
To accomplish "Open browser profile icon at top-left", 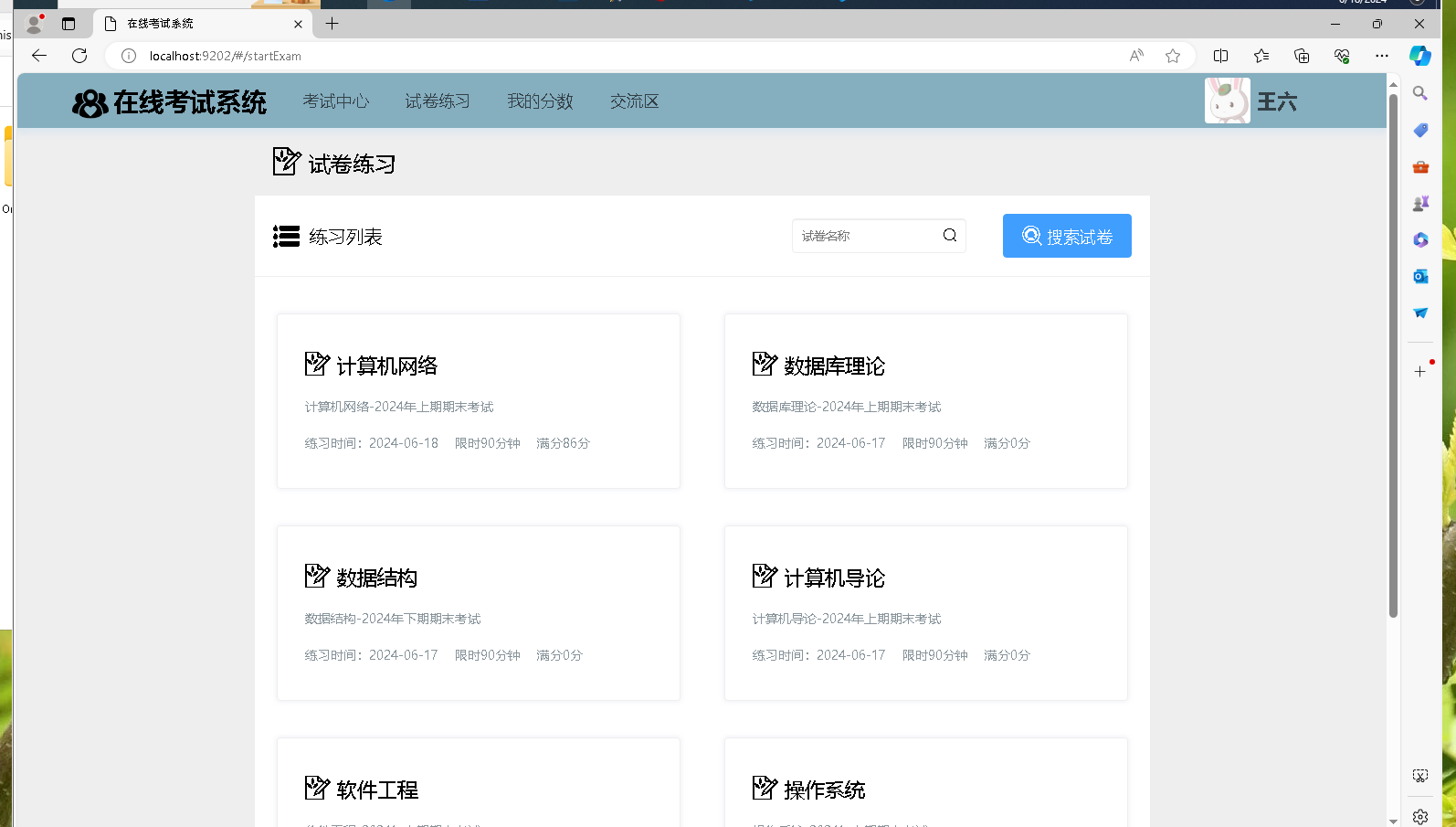I will (x=35, y=24).
